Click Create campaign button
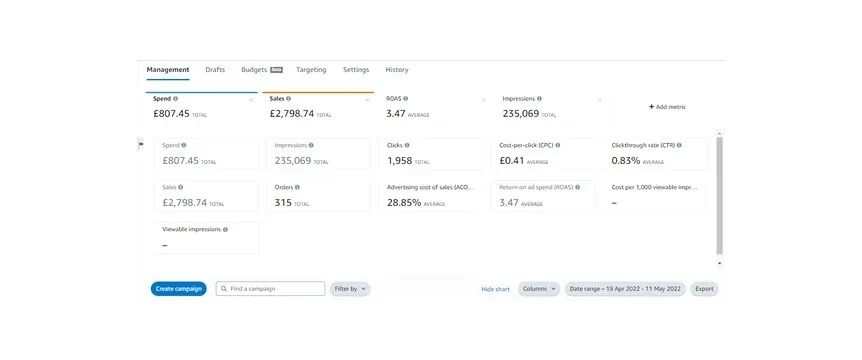This screenshot has width=862, height=360. pos(179,289)
